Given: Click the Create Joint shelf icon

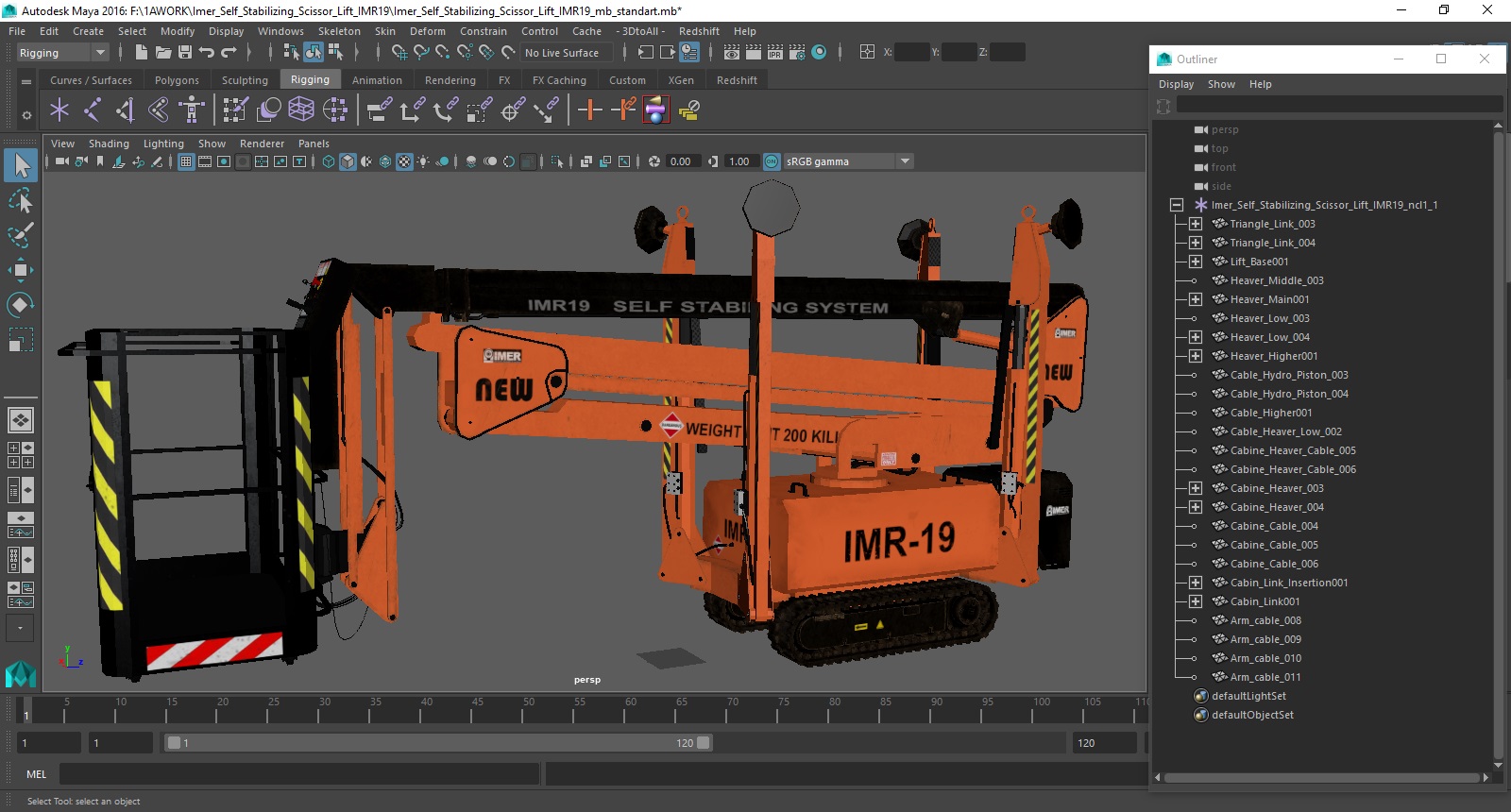Looking at the screenshot, I should 93,110.
